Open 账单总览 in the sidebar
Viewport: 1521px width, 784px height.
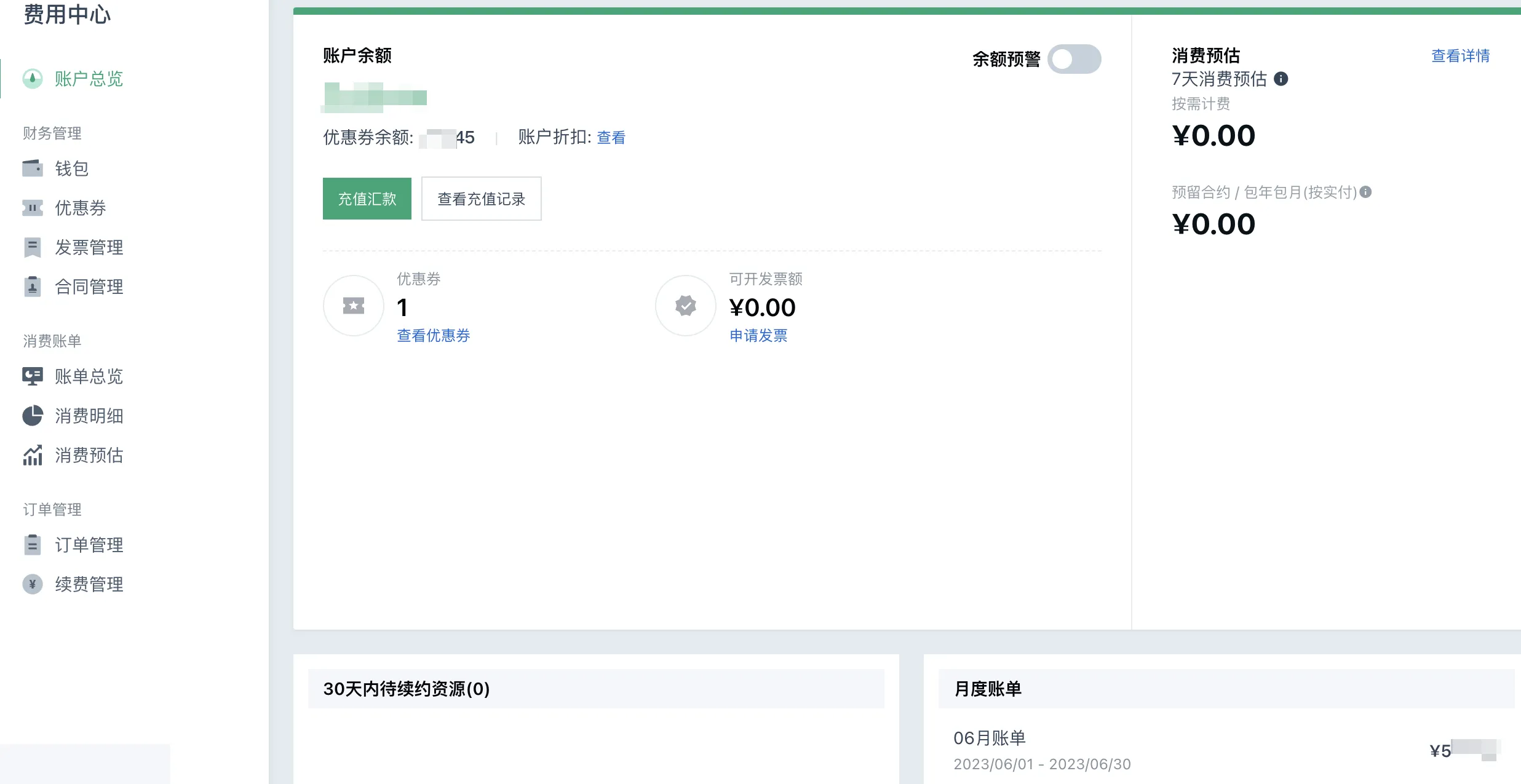[x=89, y=376]
